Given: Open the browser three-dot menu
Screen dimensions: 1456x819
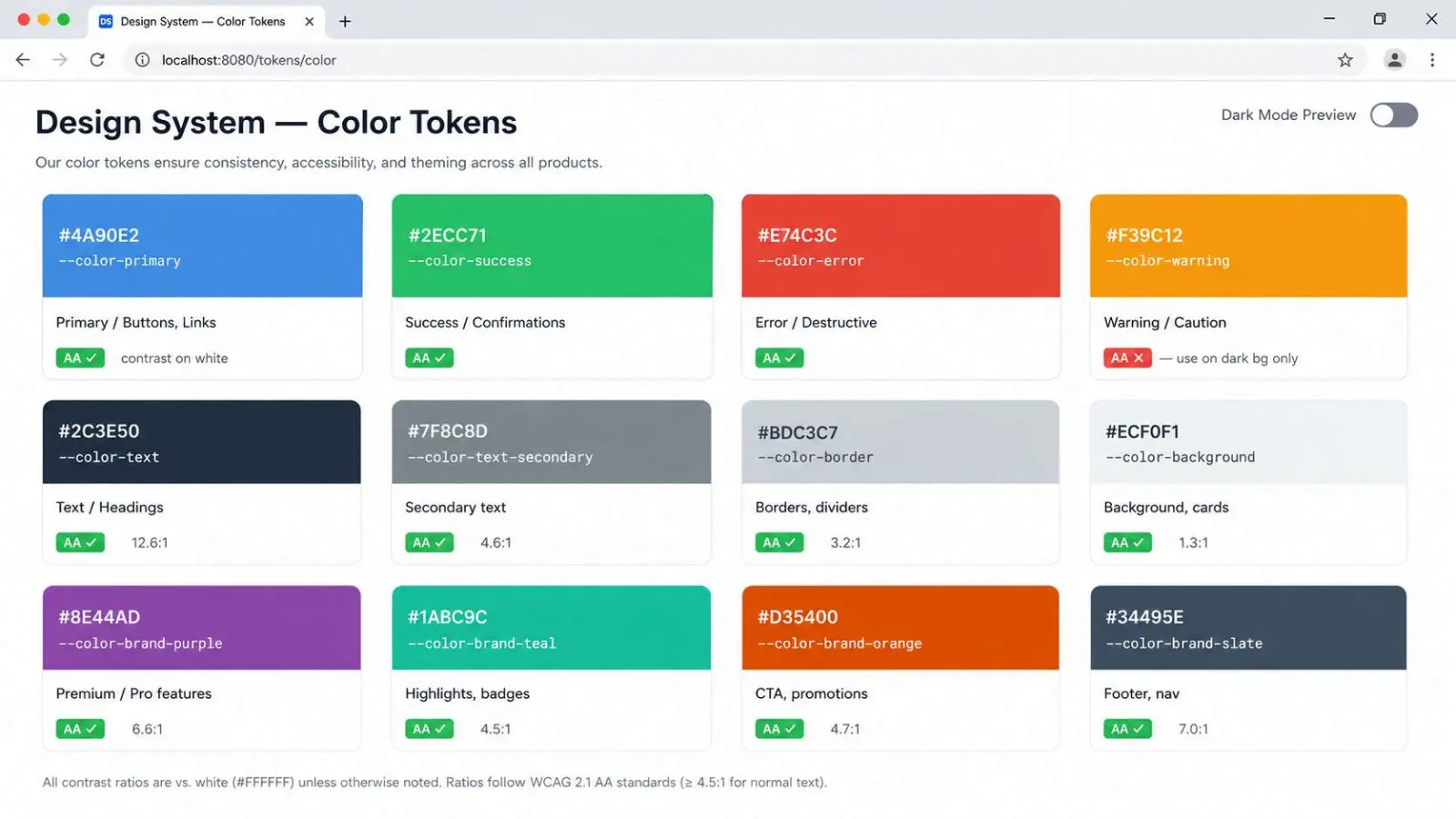Looking at the screenshot, I should 1432,60.
